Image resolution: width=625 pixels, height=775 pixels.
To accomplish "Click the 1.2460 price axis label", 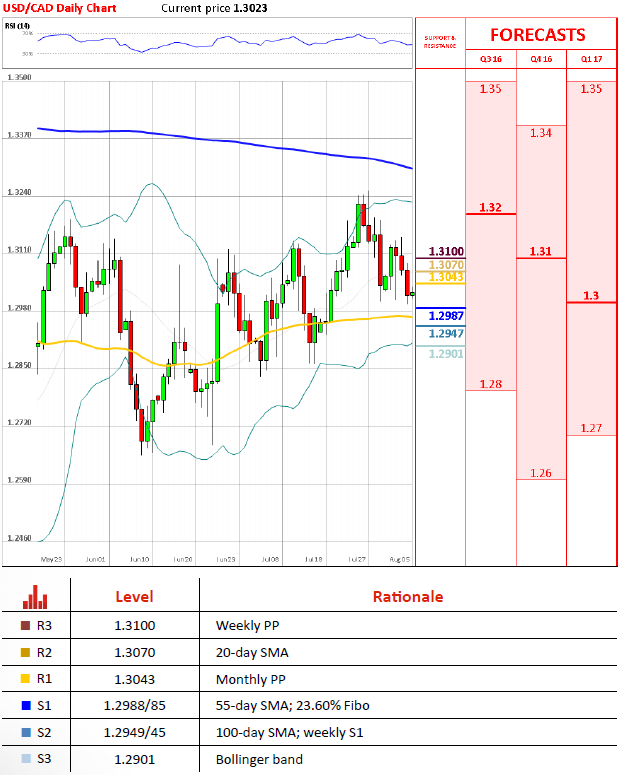I will 19,538.
